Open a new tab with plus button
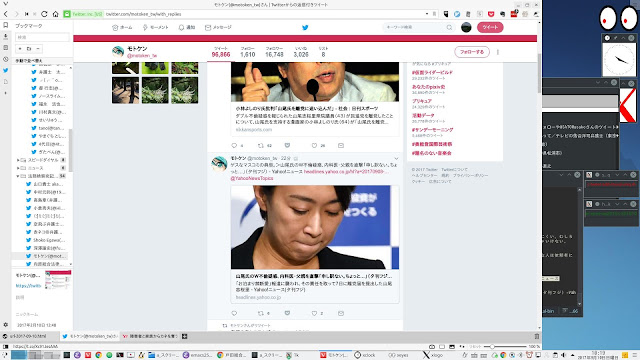The image size is (640, 360). pyautogui.click(x=184, y=336)
